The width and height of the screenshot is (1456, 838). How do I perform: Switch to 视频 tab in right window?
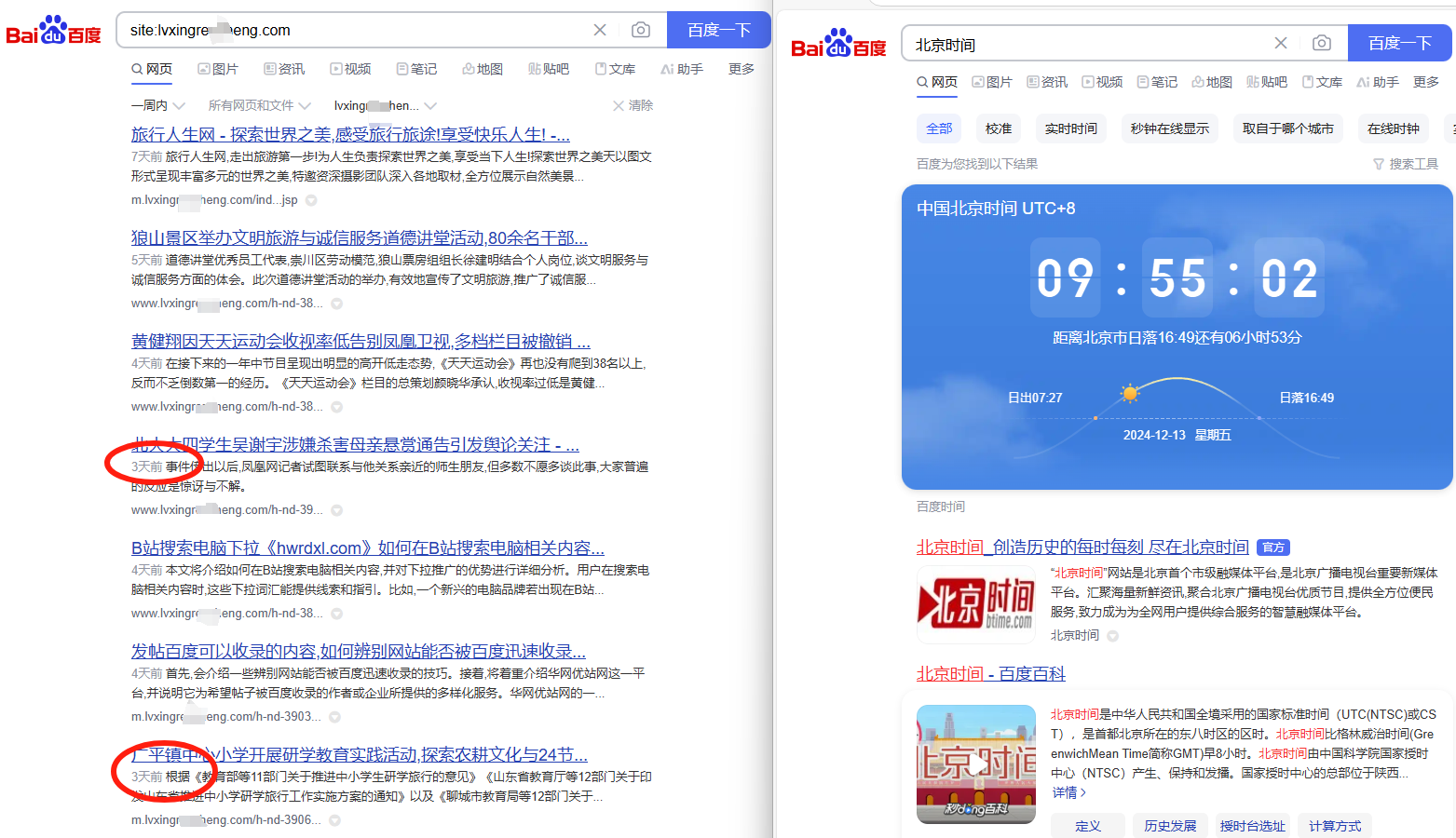(1102, 82)
